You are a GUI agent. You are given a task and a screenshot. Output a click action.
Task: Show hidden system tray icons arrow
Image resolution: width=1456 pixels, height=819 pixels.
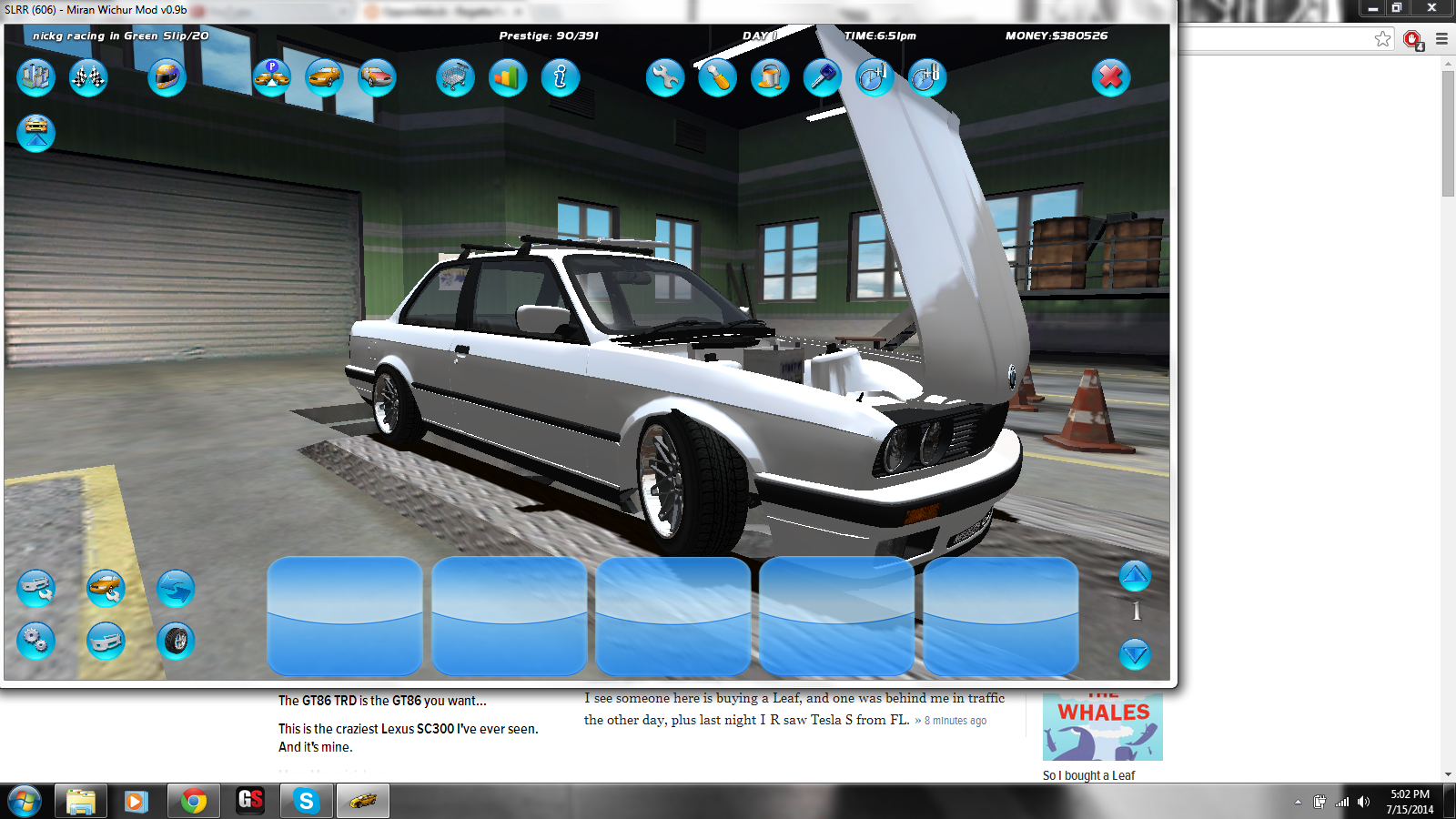click(1298, 802)
